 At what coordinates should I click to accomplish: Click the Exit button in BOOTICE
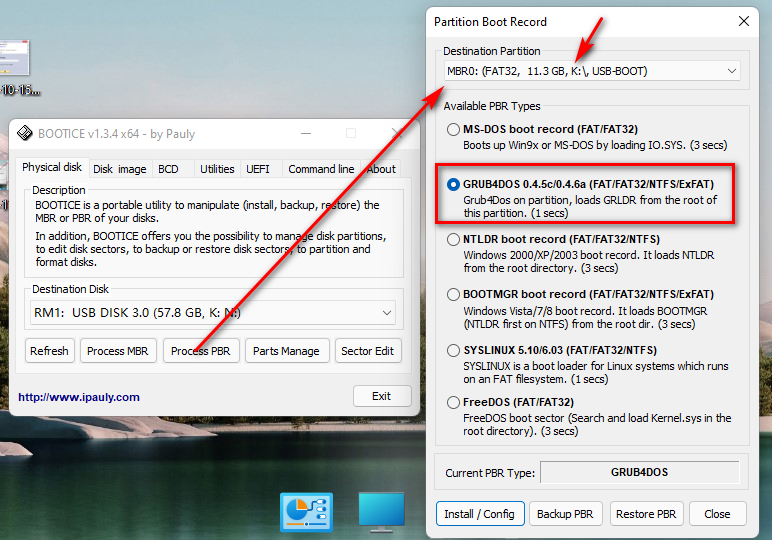click(x=382, y=396)
